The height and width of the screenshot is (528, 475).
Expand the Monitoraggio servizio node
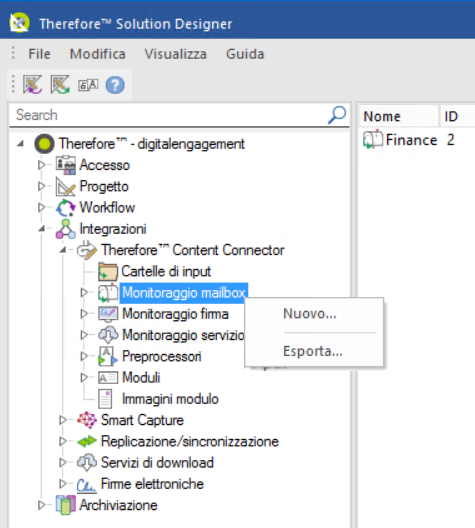pos(84,335)
